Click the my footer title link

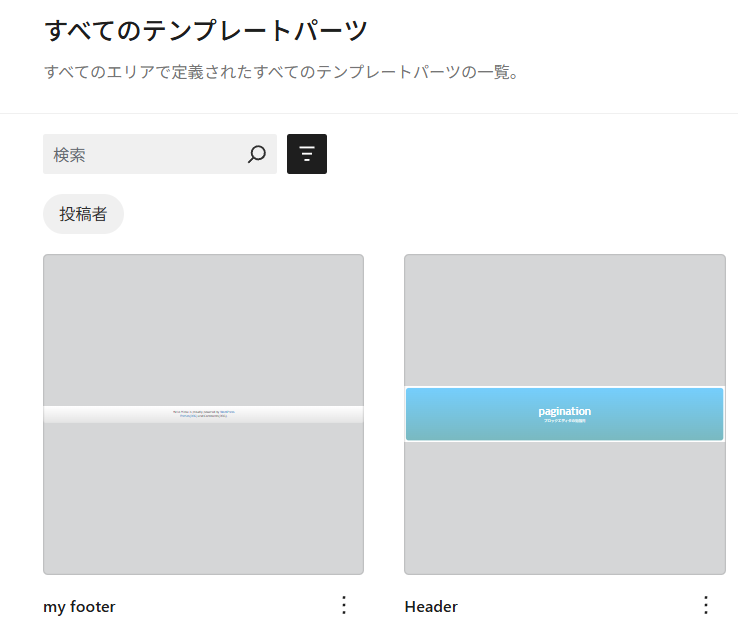[x=79, y=607]
